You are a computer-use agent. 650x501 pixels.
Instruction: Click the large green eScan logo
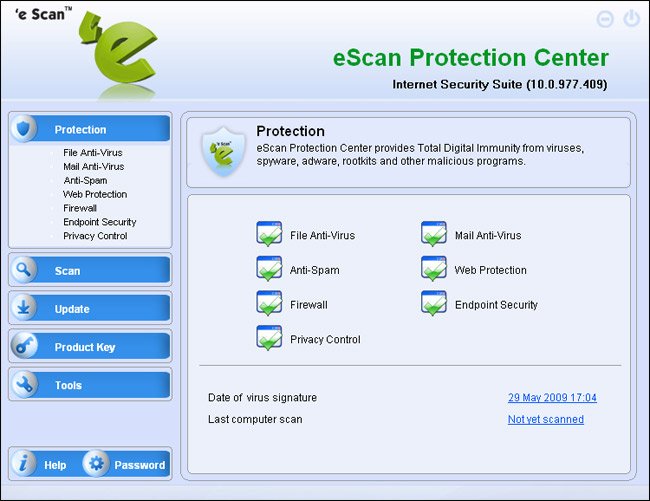coord(119,48)
